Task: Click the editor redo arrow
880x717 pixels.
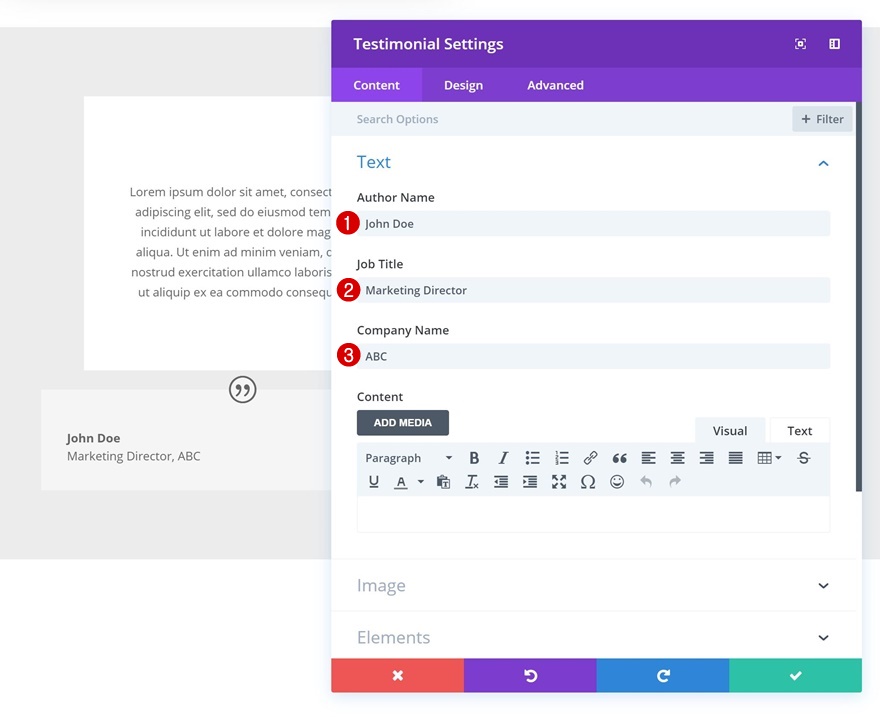Action: pos(675,481)
